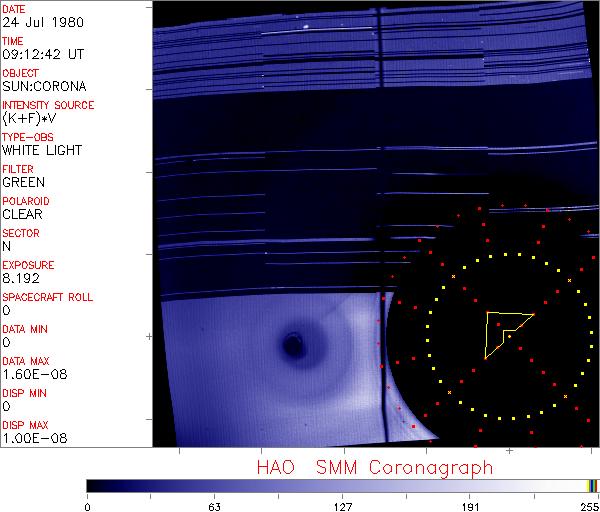Select the exposure value "8.192"
This screenshot has width=600, height=512.
tap(19, 278)
